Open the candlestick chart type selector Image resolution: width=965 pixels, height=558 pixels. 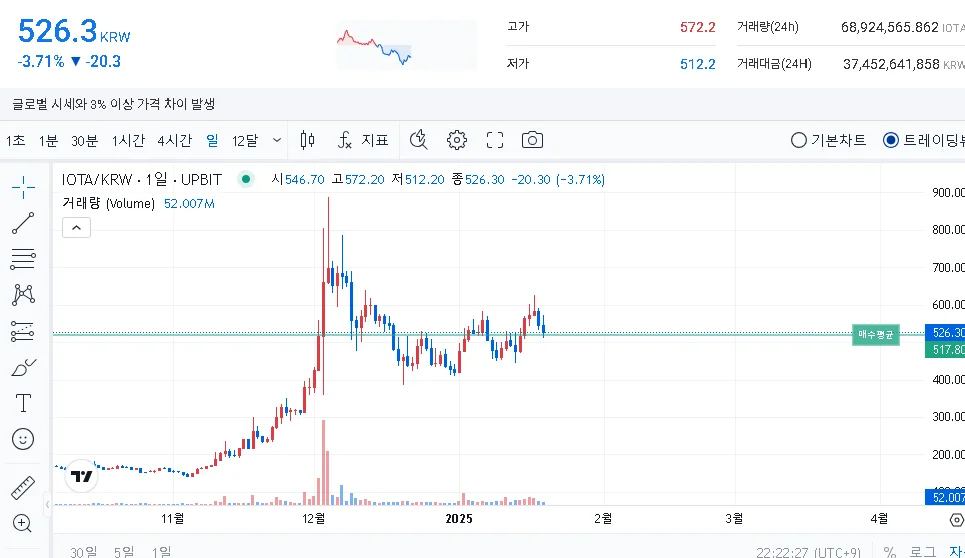coord(307,140)
